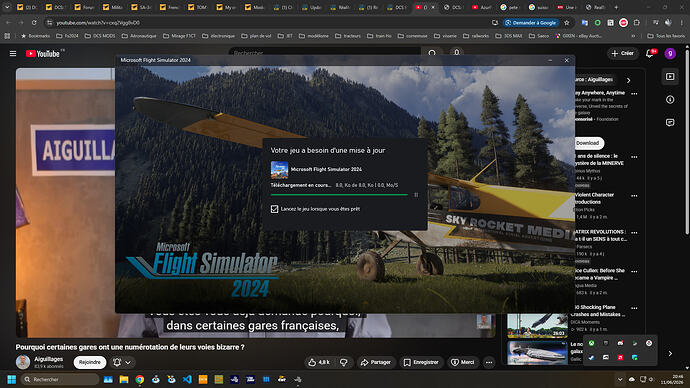Click the Aiguillages channel avatar

[x=23, y=362]
